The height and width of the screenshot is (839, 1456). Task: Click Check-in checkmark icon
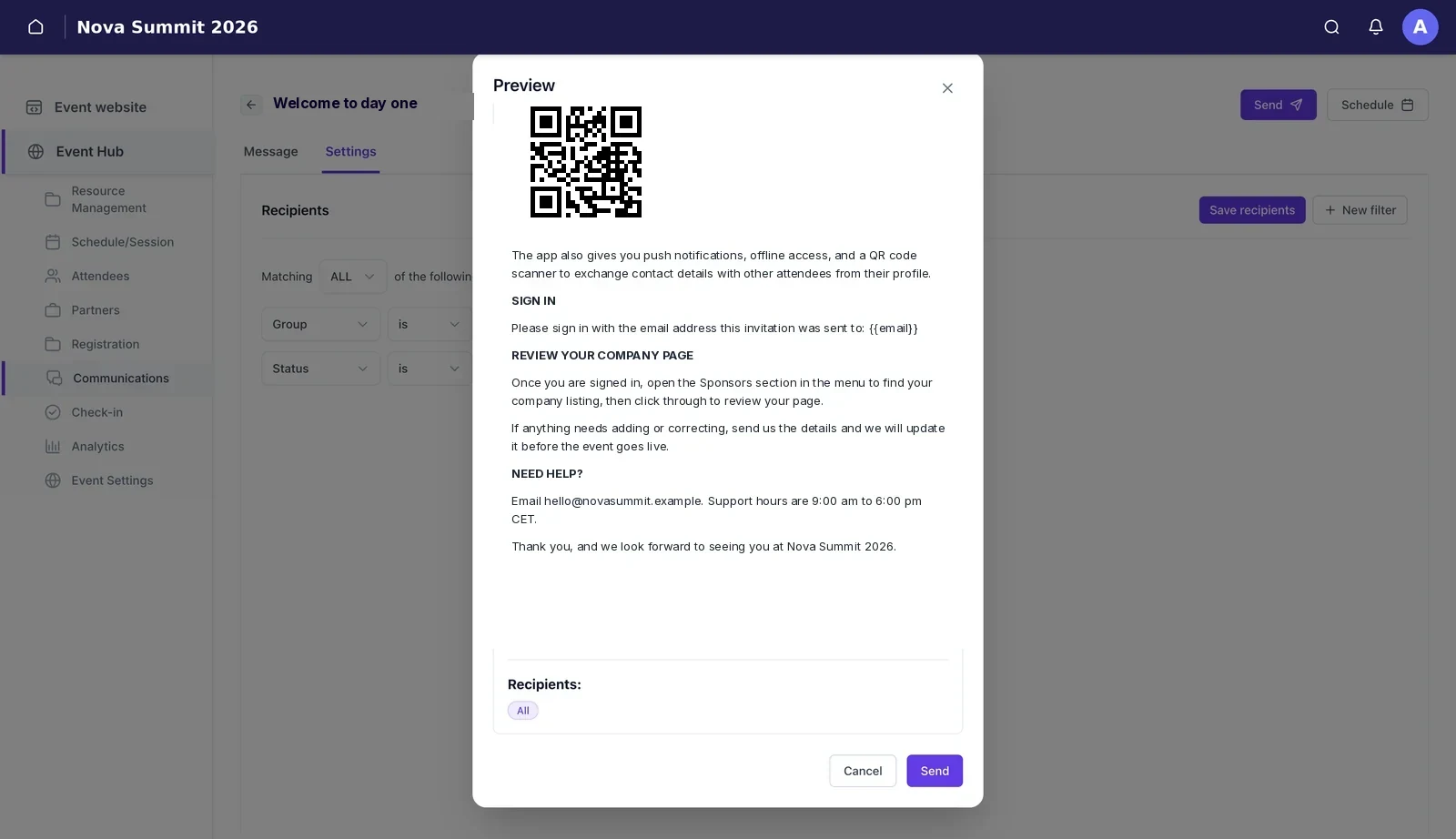pos(53,412)
